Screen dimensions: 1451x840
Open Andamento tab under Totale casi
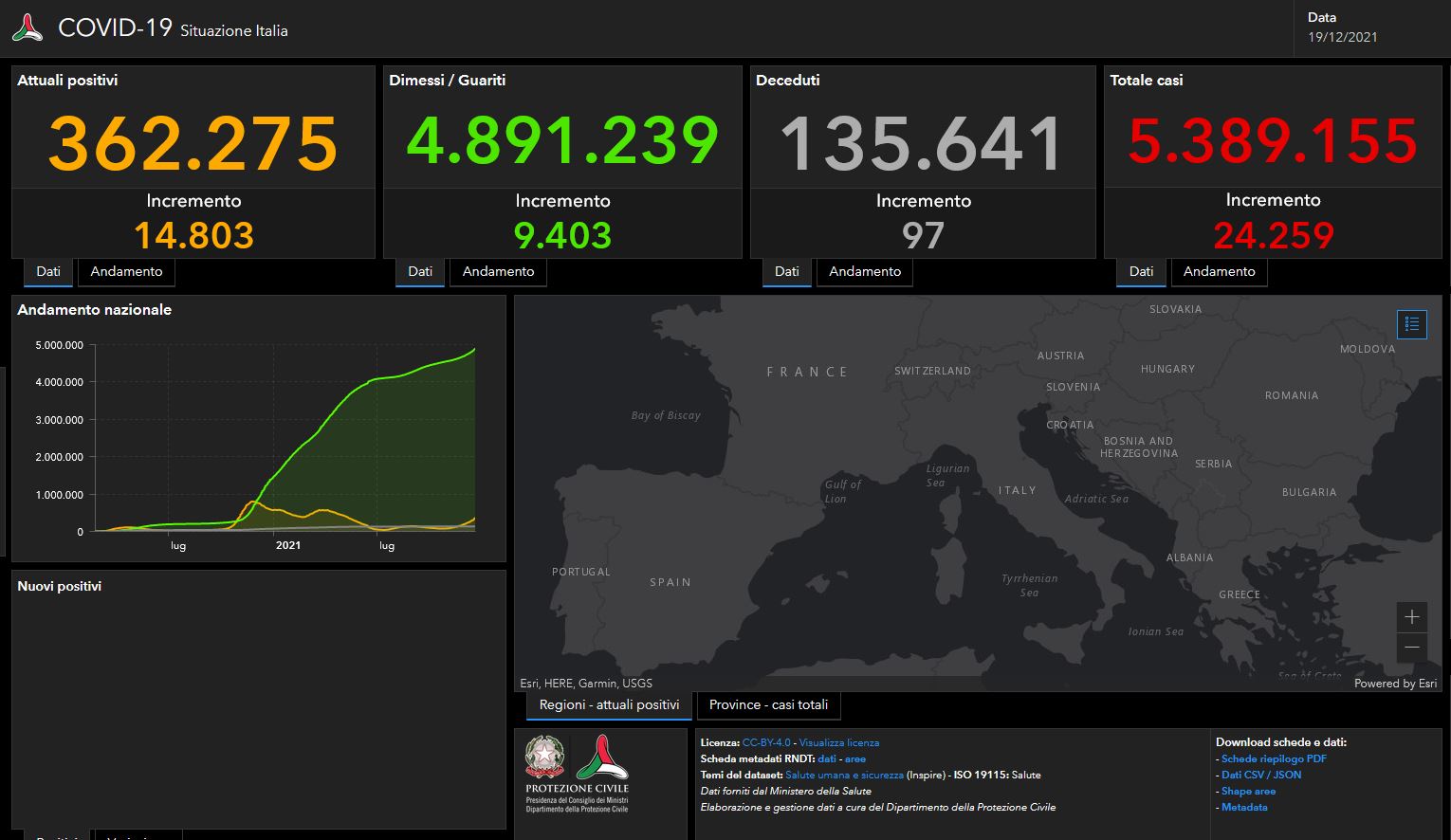pyautogui.click(x=1219, y=272)
